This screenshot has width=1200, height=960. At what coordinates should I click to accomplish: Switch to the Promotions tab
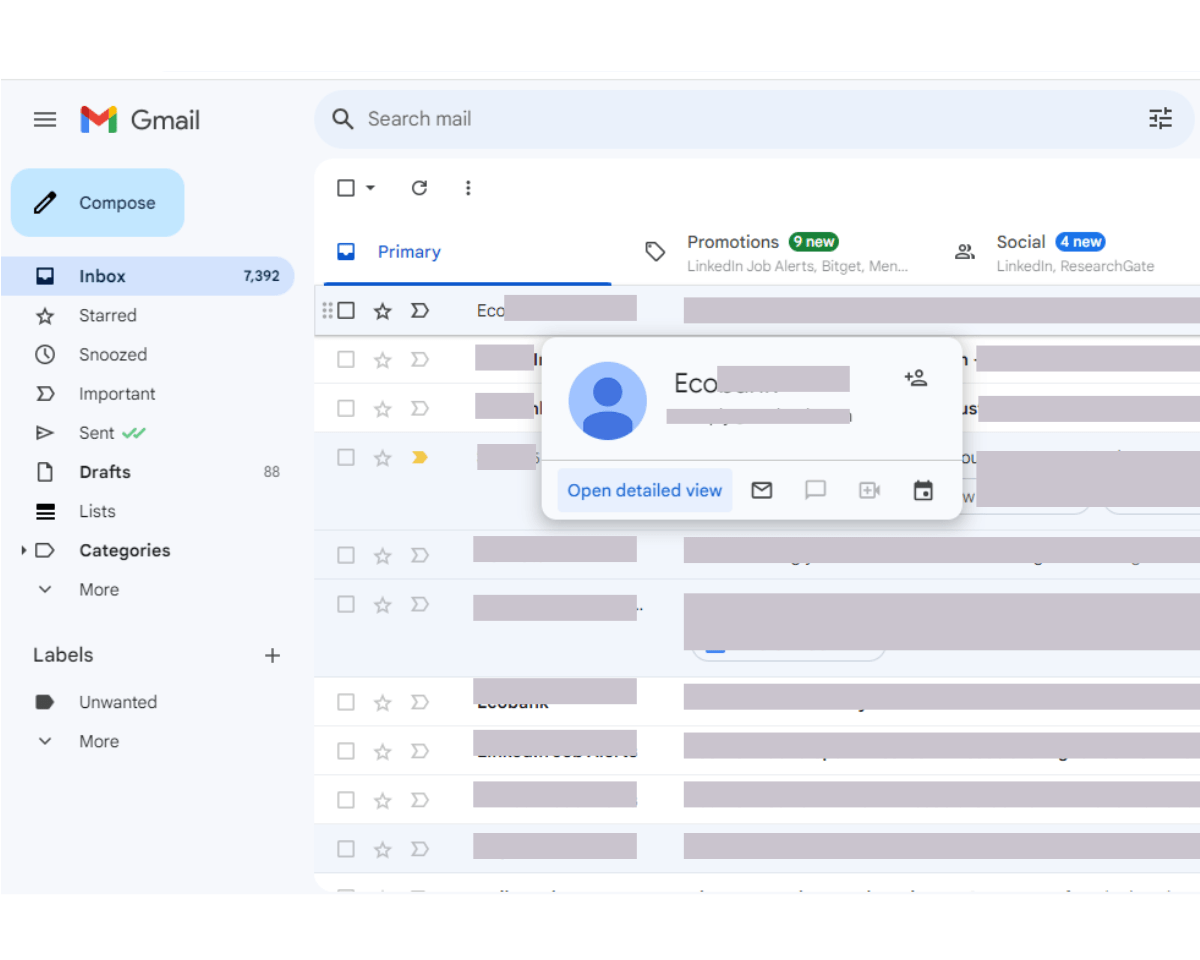776,252
